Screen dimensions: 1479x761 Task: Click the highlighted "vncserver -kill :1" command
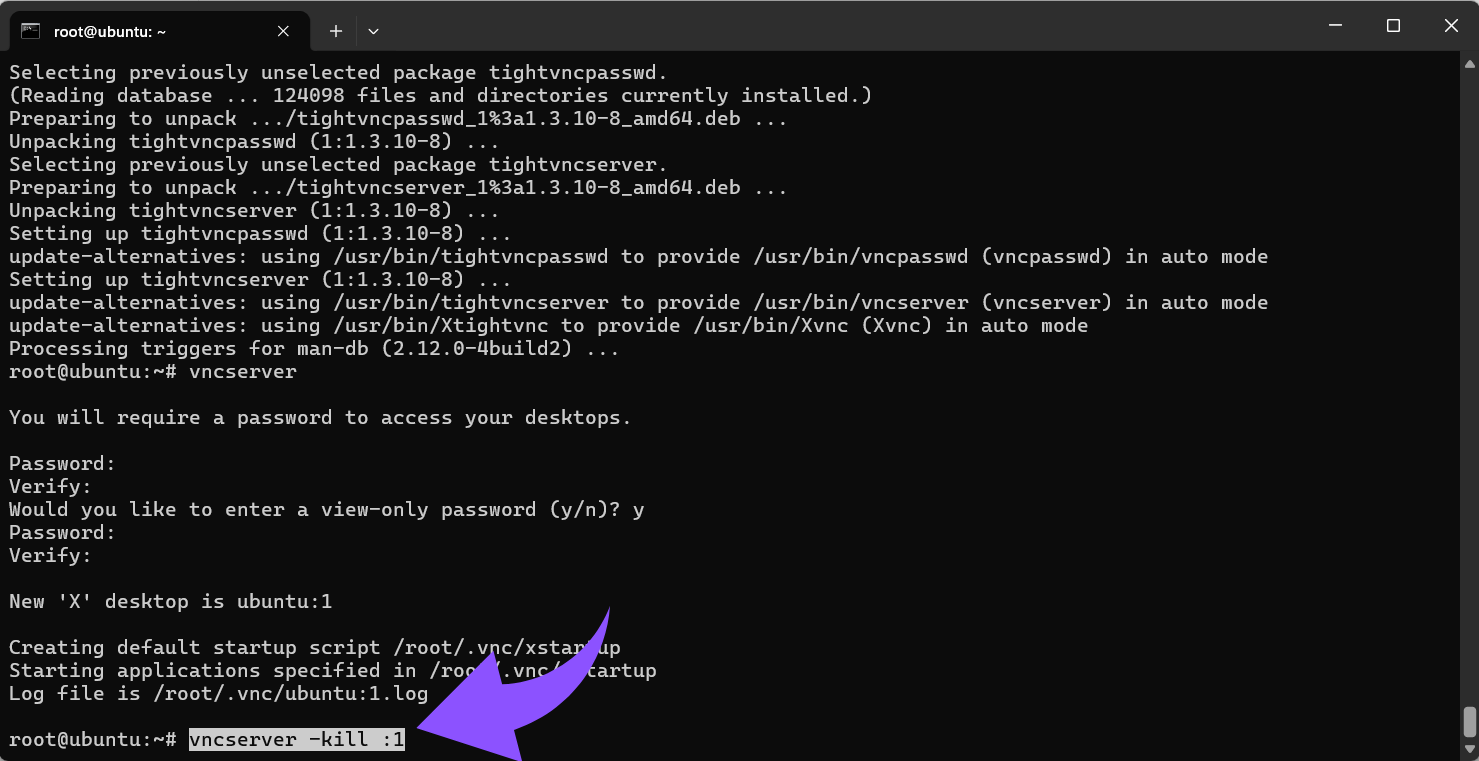[297, 740]
